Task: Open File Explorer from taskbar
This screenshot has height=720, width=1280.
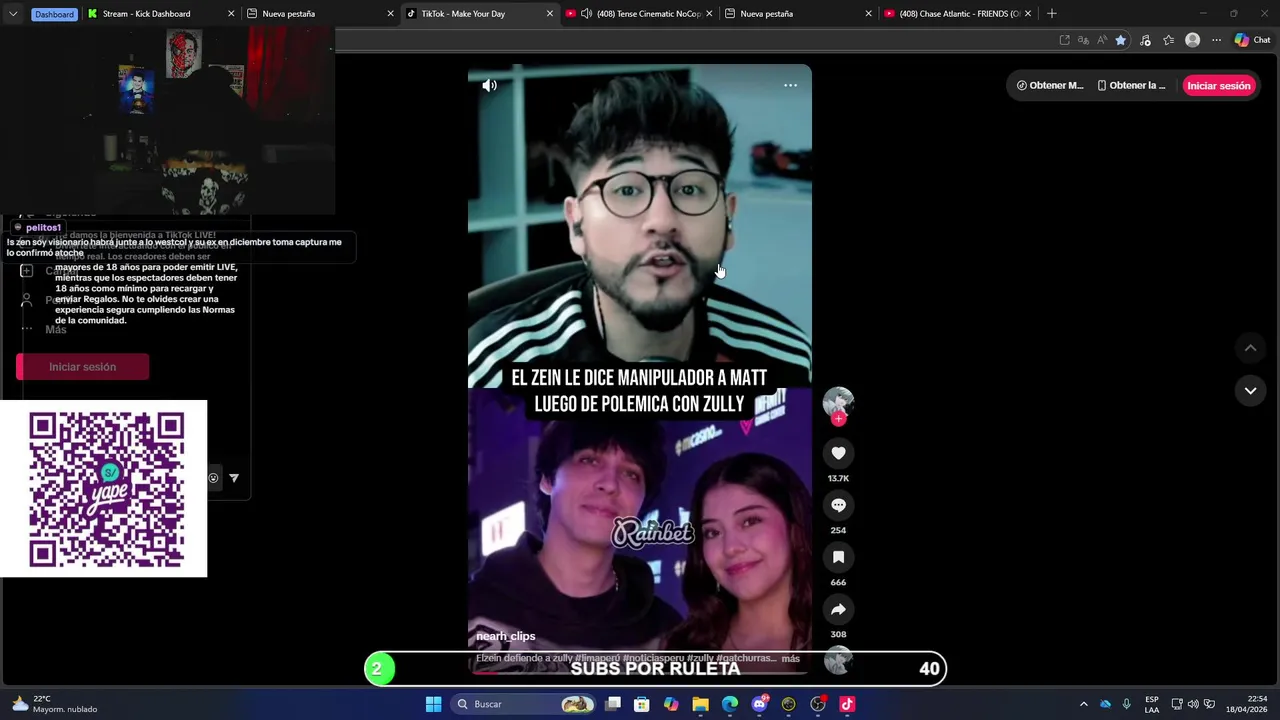Action: 700,704
